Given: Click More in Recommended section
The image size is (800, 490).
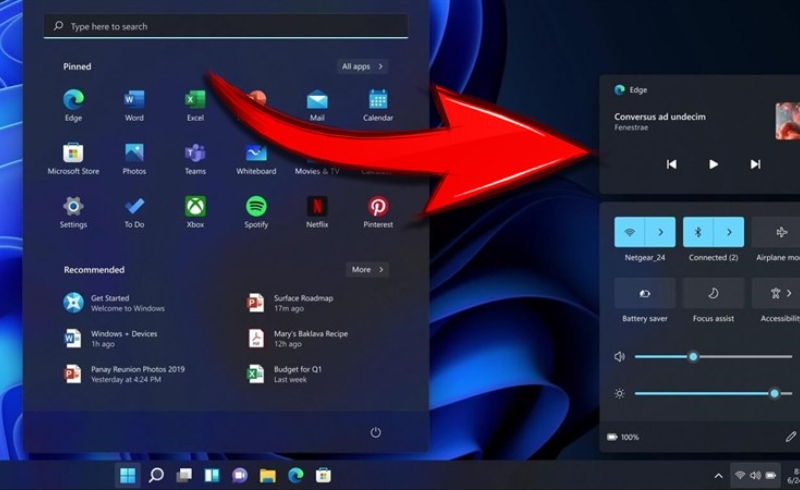Looking at the screenshot, I should tap(367, 270).
